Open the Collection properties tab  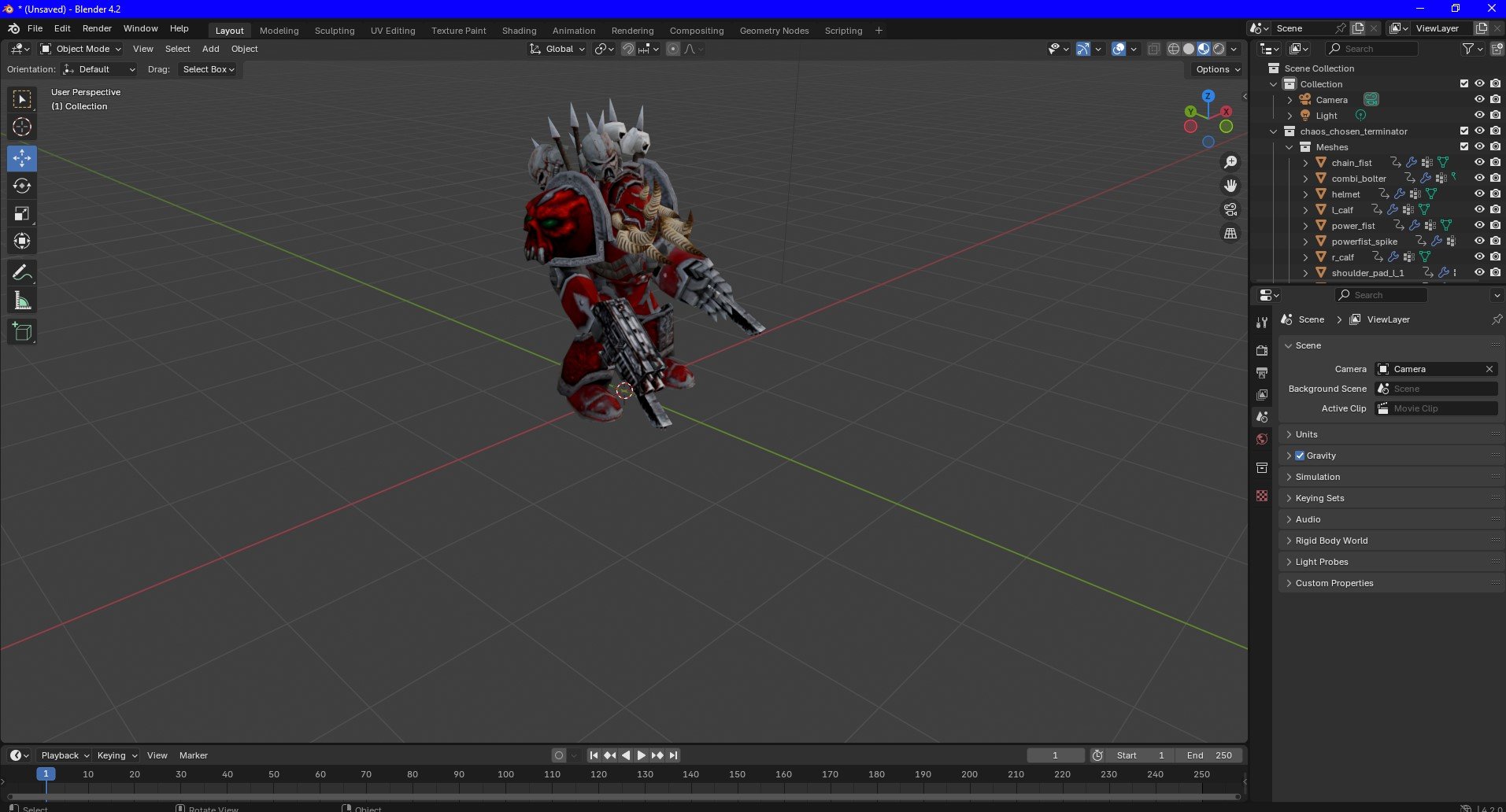[x=1262, y=467]
